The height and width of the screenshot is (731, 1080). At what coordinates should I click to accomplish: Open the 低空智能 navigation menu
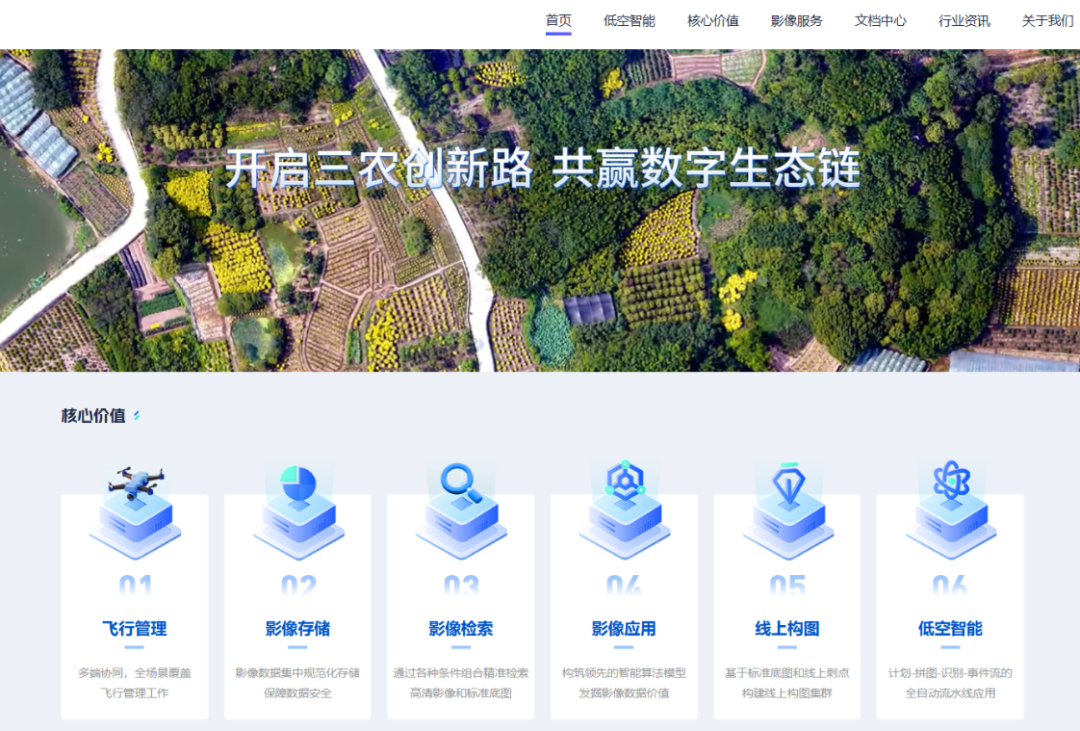(628, 19)
